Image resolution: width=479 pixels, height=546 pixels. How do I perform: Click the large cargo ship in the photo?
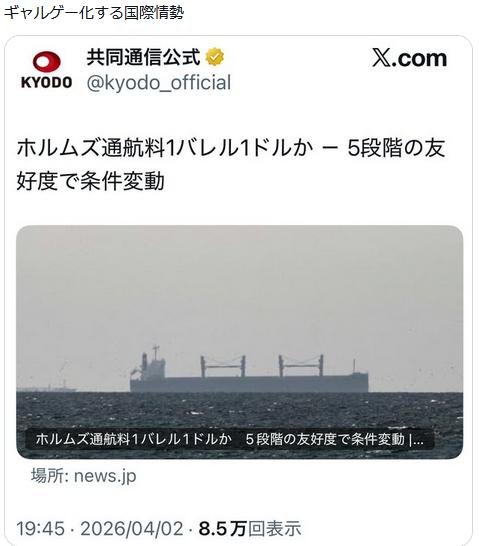click(249, 370)
